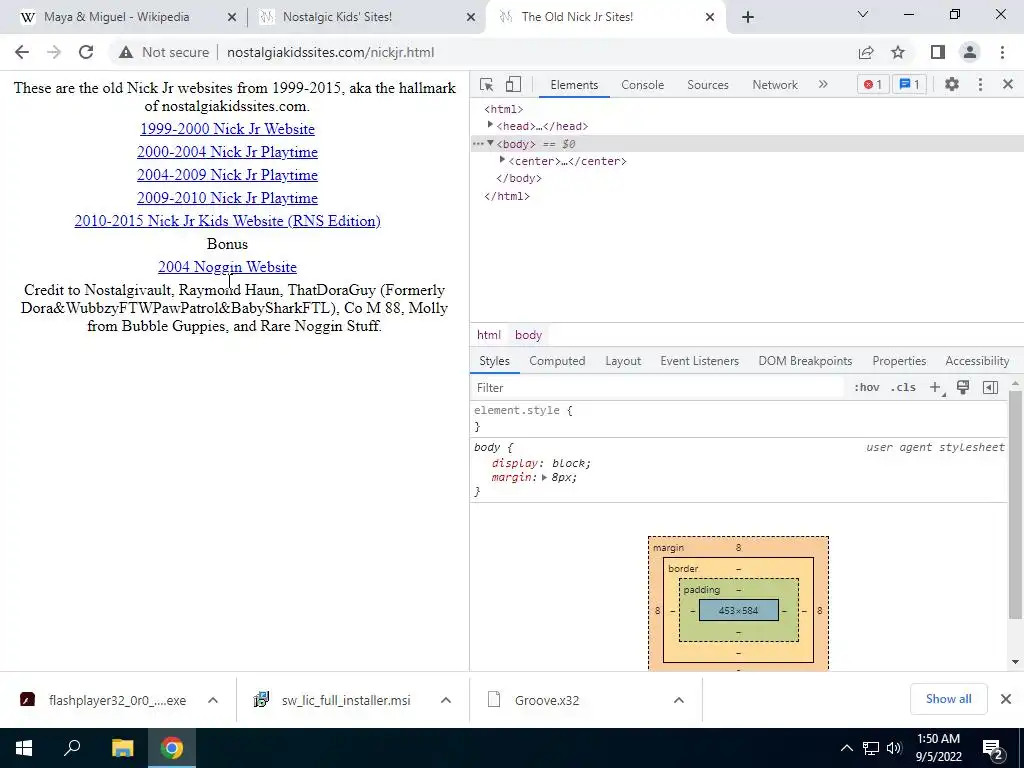Screen dimensions: 1024x768
Task: Toggle computed styles sidebar pane icon
Action: click(990, 387)
